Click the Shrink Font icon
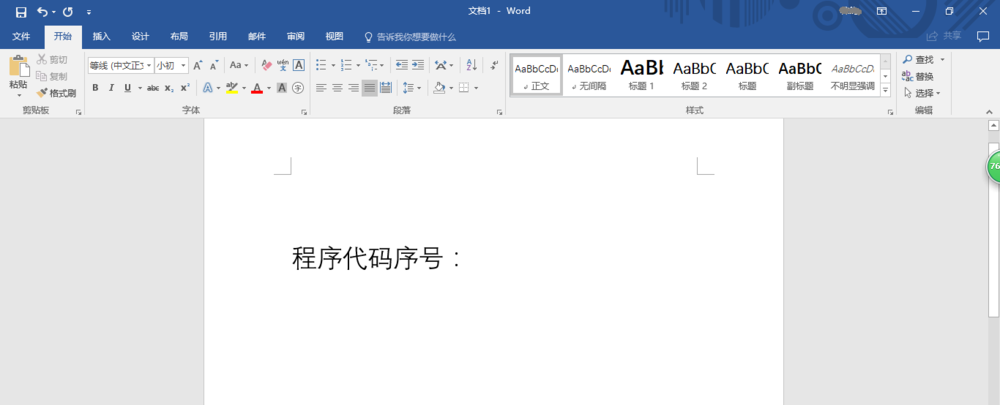The width and height of the screenshot is (1000, 405). point(214,65)
